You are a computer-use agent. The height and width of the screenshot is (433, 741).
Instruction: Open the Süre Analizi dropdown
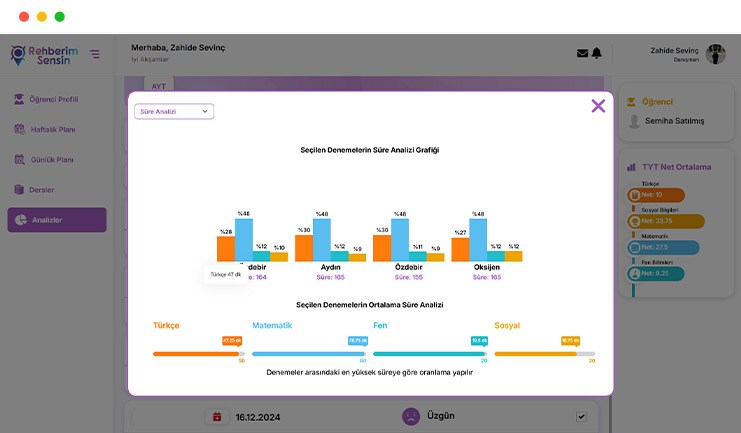coord(174,112)
